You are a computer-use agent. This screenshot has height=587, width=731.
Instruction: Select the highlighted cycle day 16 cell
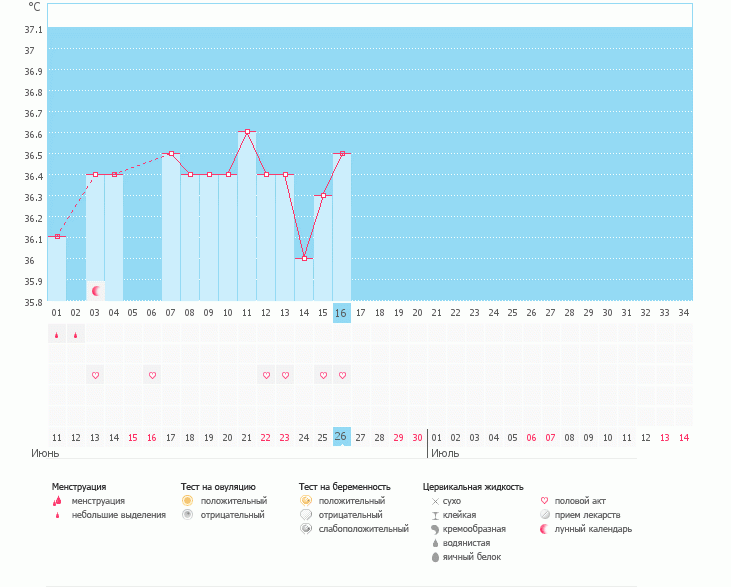pyautogui.click(x=342, y=313)
